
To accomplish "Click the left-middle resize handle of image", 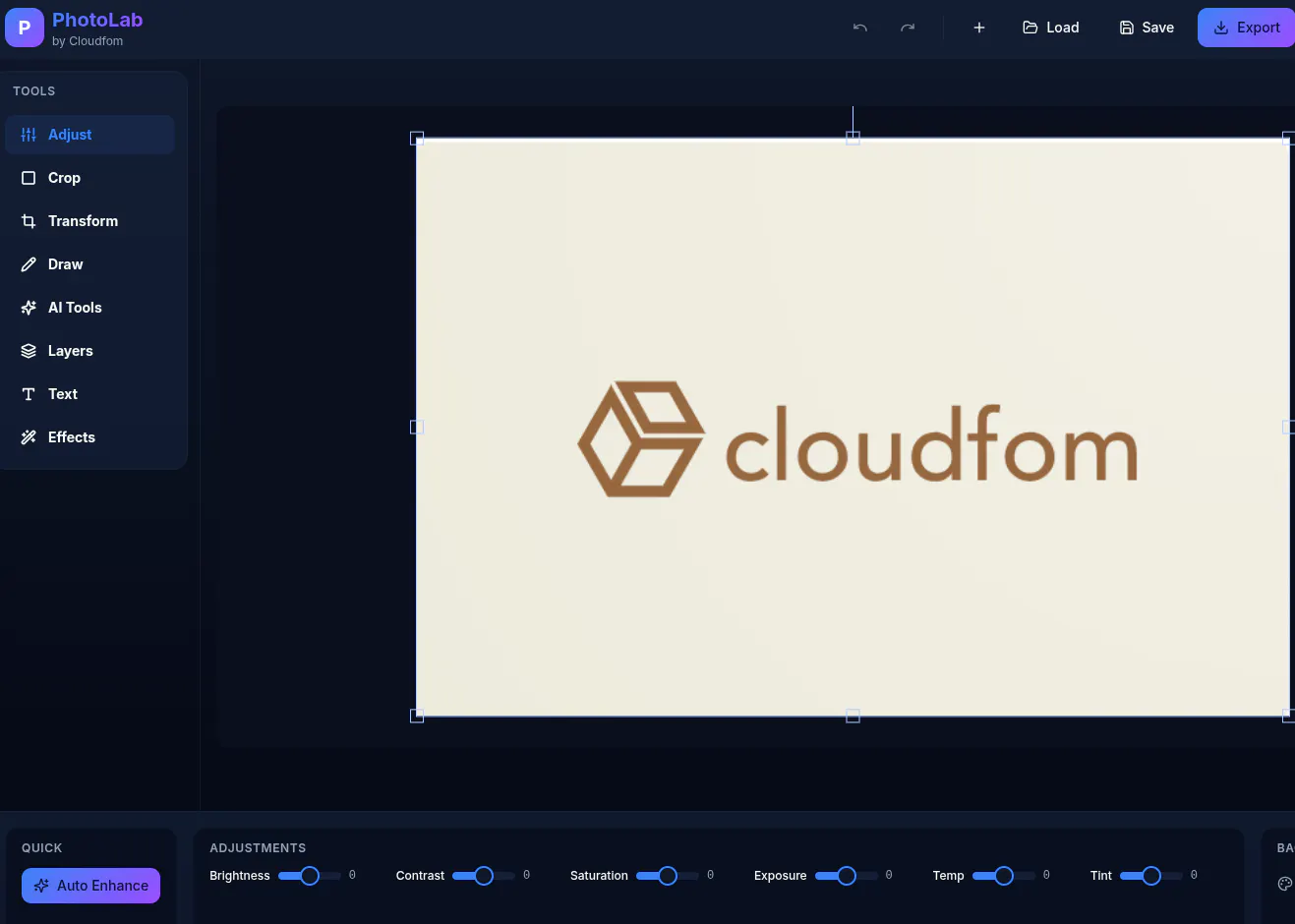I will tap(417, 428).
